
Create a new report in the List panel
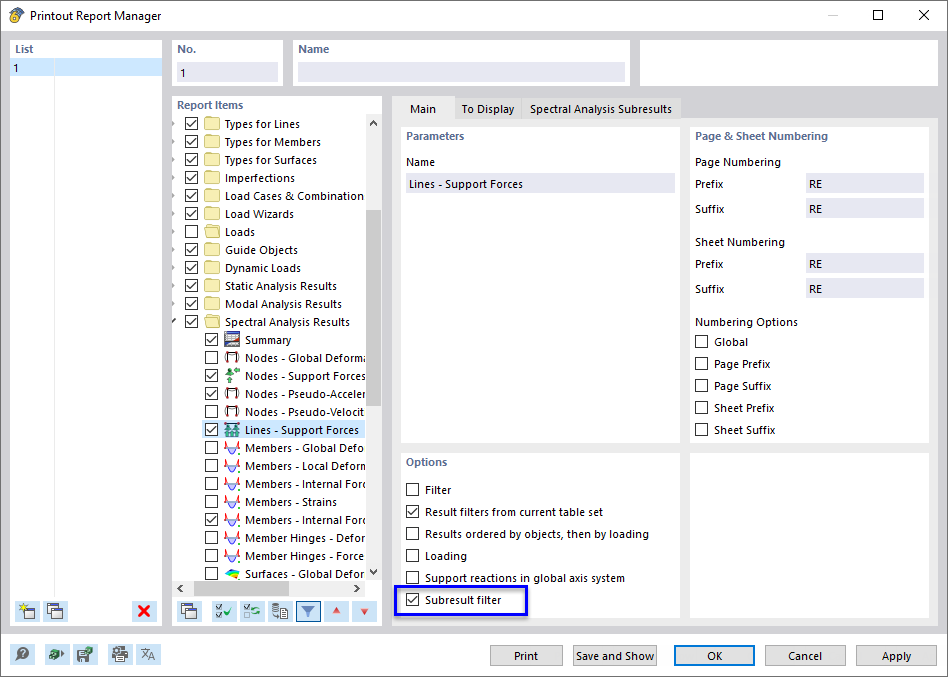pyautogui.click(x=24, y=611)
